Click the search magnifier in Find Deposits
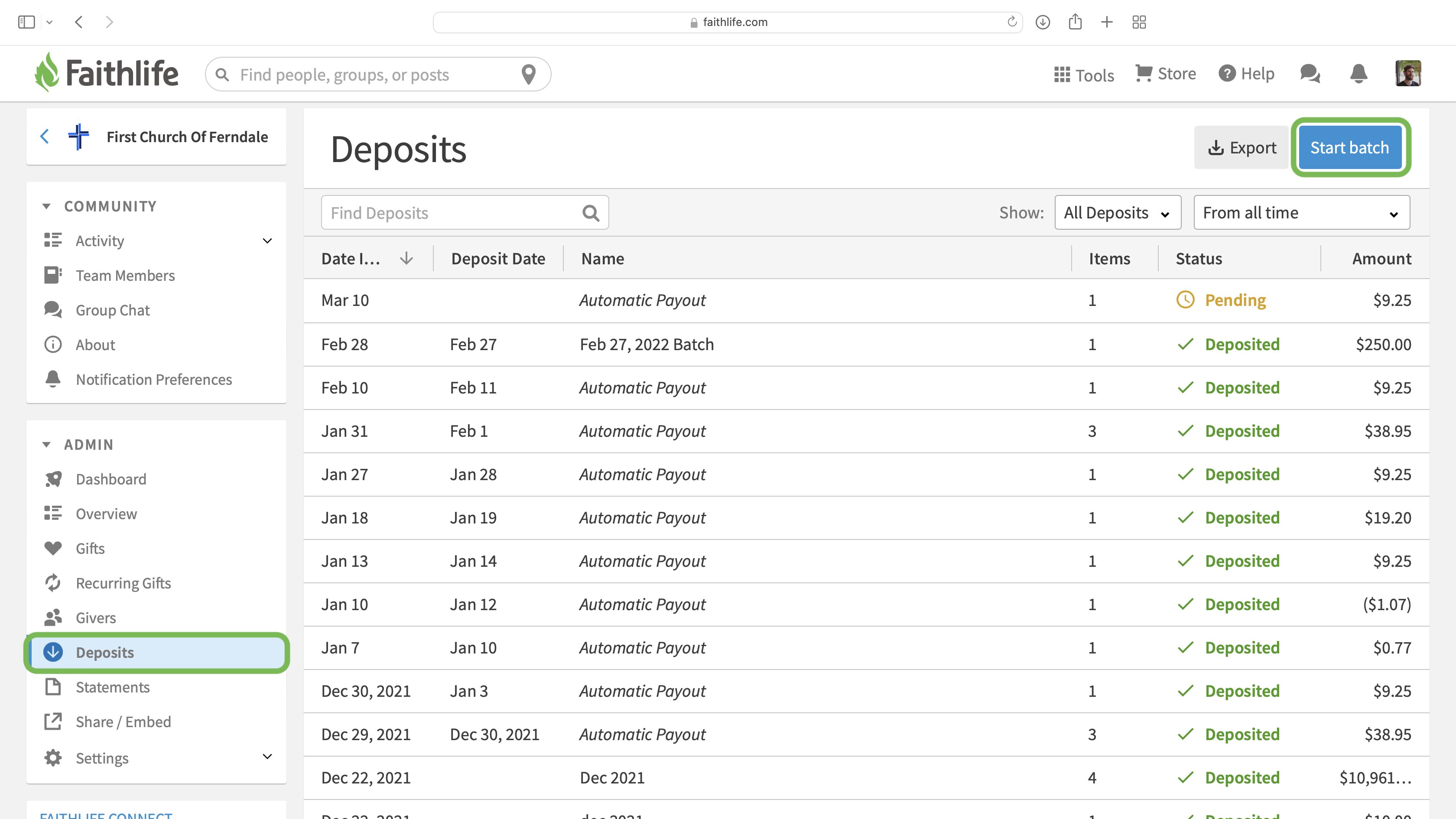 [x=591, y=213]
